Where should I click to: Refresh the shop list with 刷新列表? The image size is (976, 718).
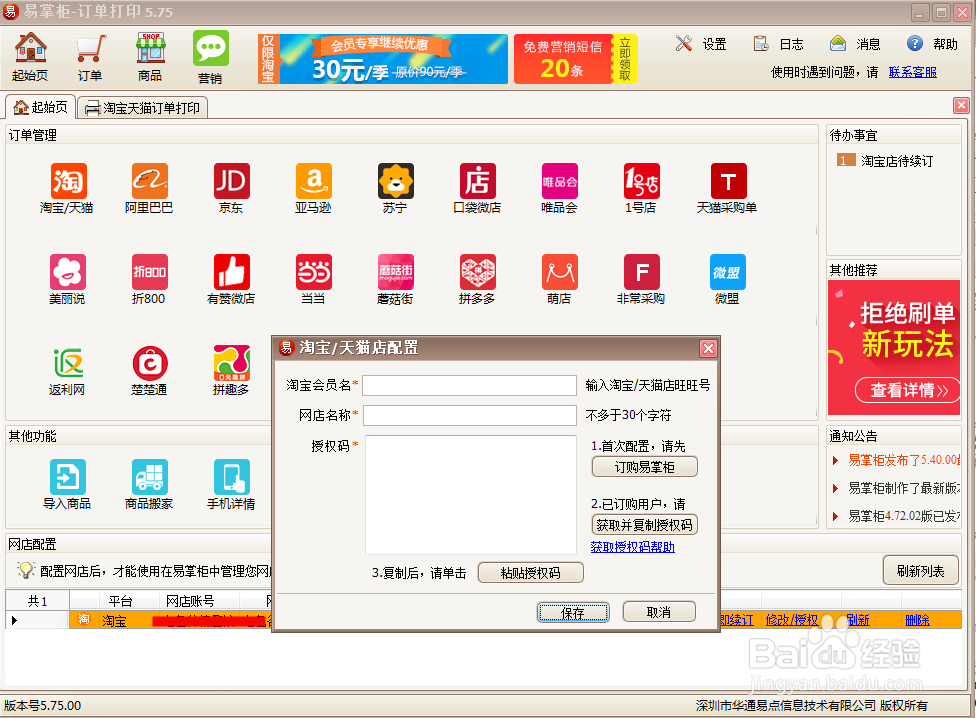pos(921,571)
